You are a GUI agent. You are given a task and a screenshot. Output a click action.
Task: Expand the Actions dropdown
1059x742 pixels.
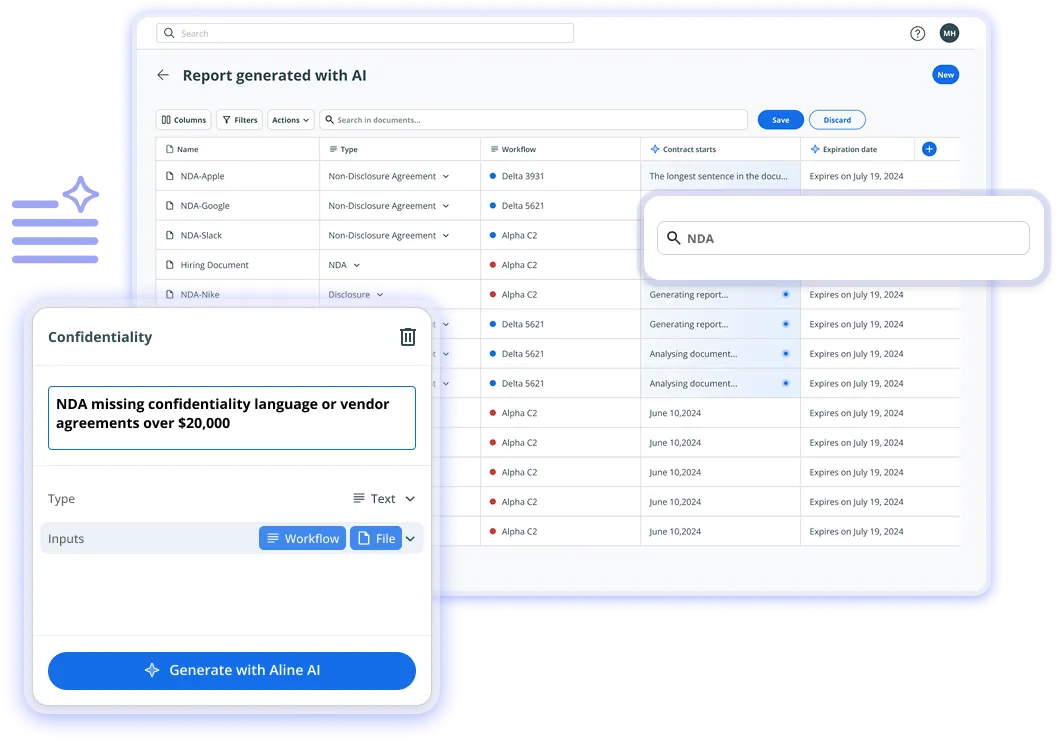click(290, 120)
